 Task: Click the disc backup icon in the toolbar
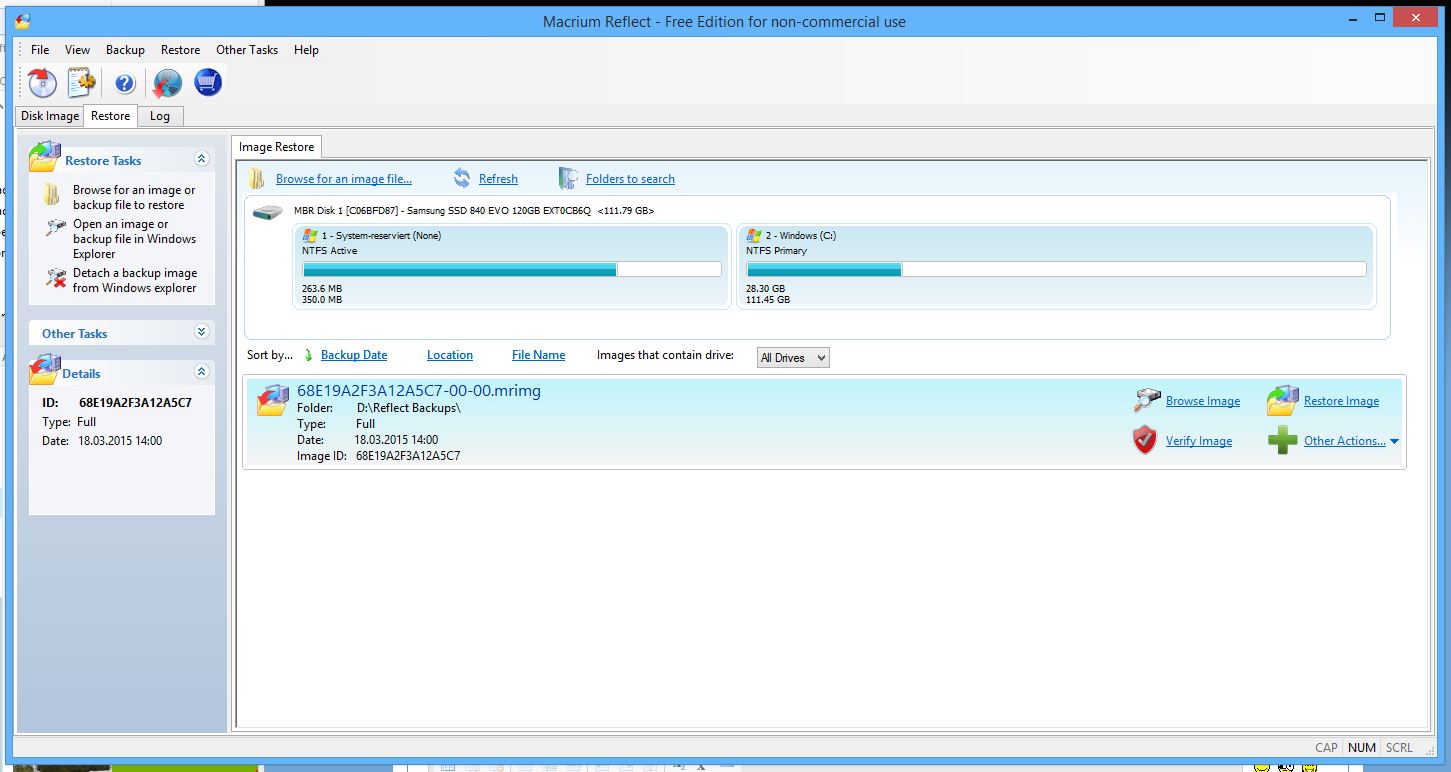tap(41, 82)
